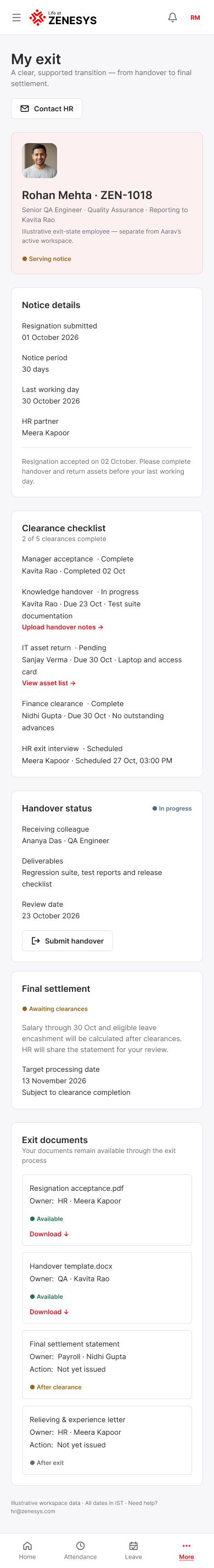The height and width of the screenshot is (1568, 214).
Task: Click the More three-dots icon
Action: tap(187, 1546)
